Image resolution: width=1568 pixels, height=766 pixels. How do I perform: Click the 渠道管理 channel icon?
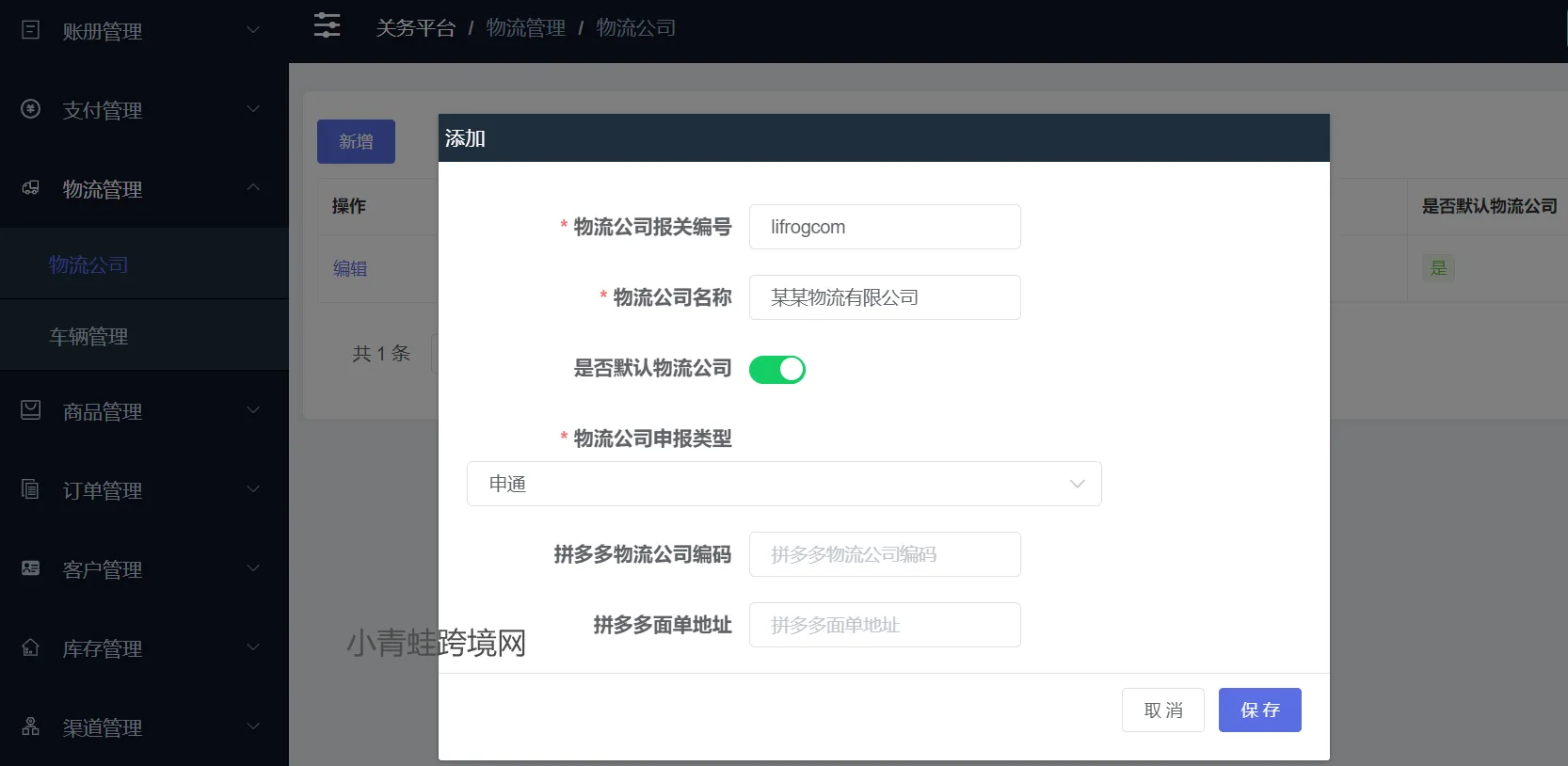coord(30,726)
